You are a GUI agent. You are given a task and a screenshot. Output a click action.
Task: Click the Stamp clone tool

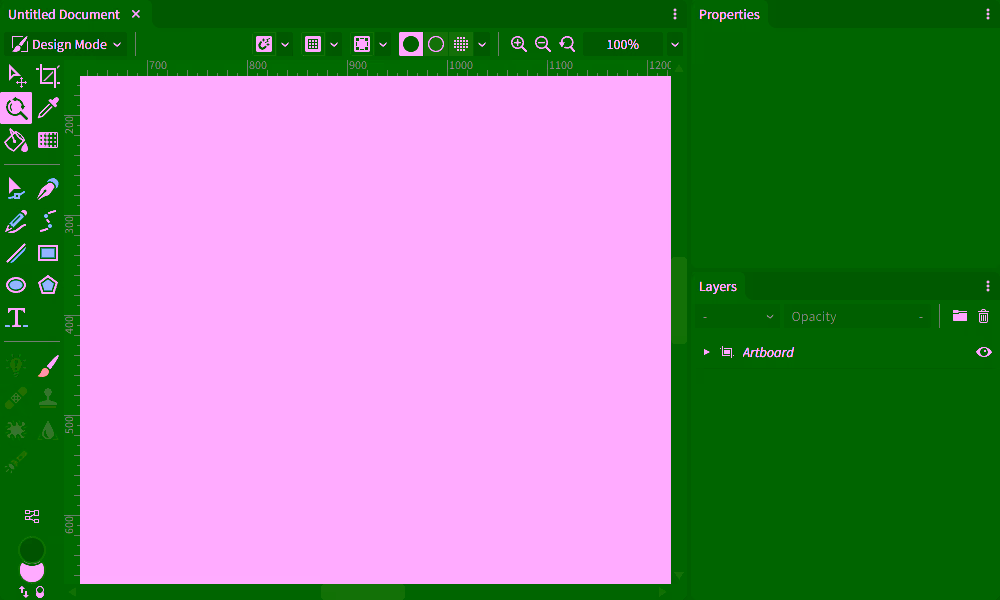(x=48, y=397)
